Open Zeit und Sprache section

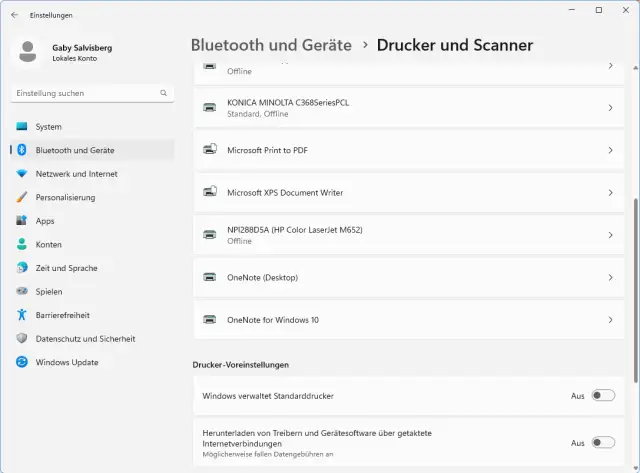coord(66,268)
